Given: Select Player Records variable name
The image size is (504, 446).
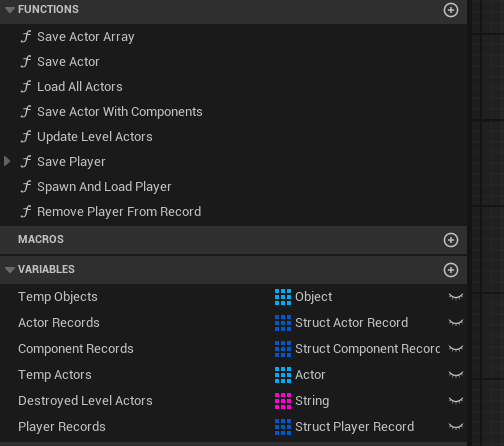Looking at the screenshot, I should click(62, 427).
